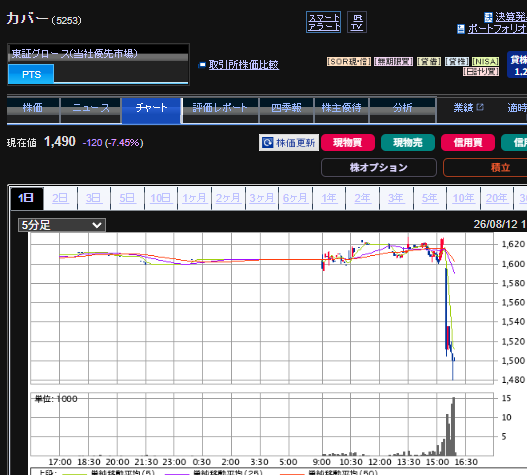Viewport: 527px width, 475px height.
Task: Select the 5日 chart period
Action: pos(127,198)
